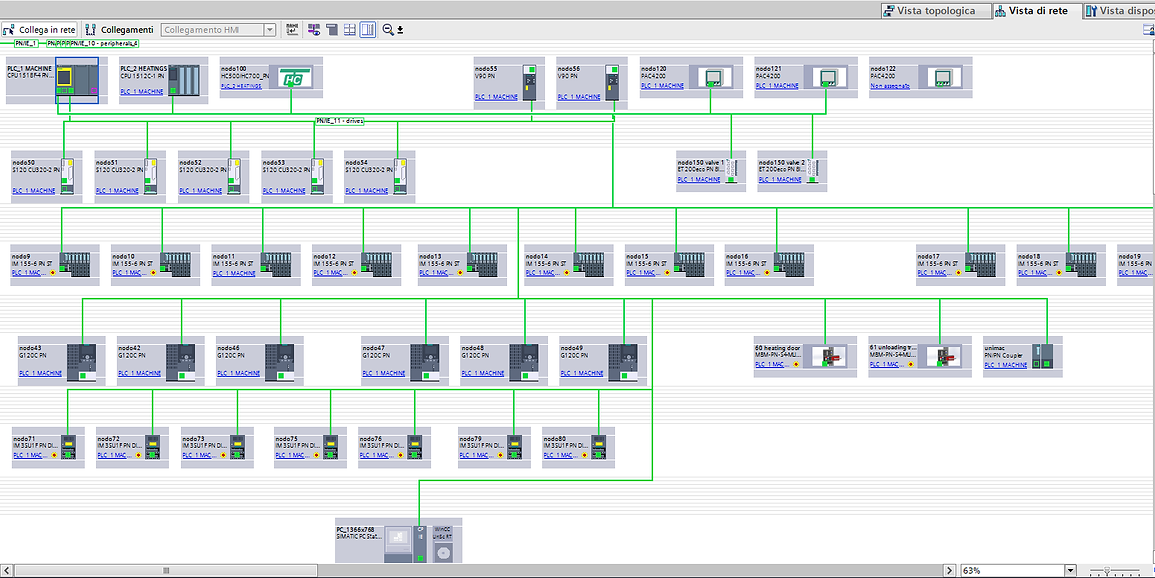Select the nodo52 S120 CU320-2 icon
This screenshot has width=1155, height=578.
[x=234, y=177]
